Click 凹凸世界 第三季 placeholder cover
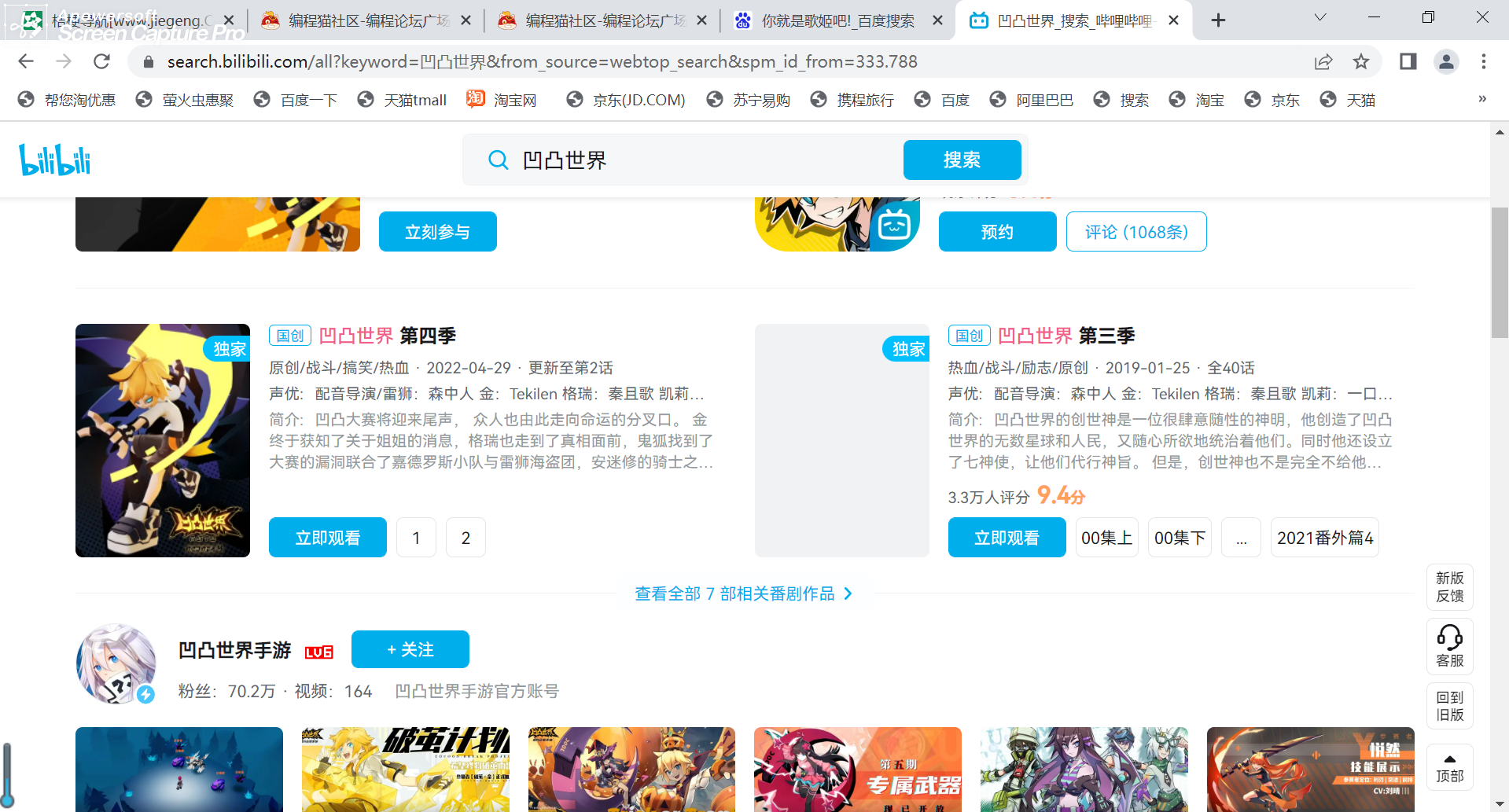Viewport: 1509px width, 812px height. point(842,440)
